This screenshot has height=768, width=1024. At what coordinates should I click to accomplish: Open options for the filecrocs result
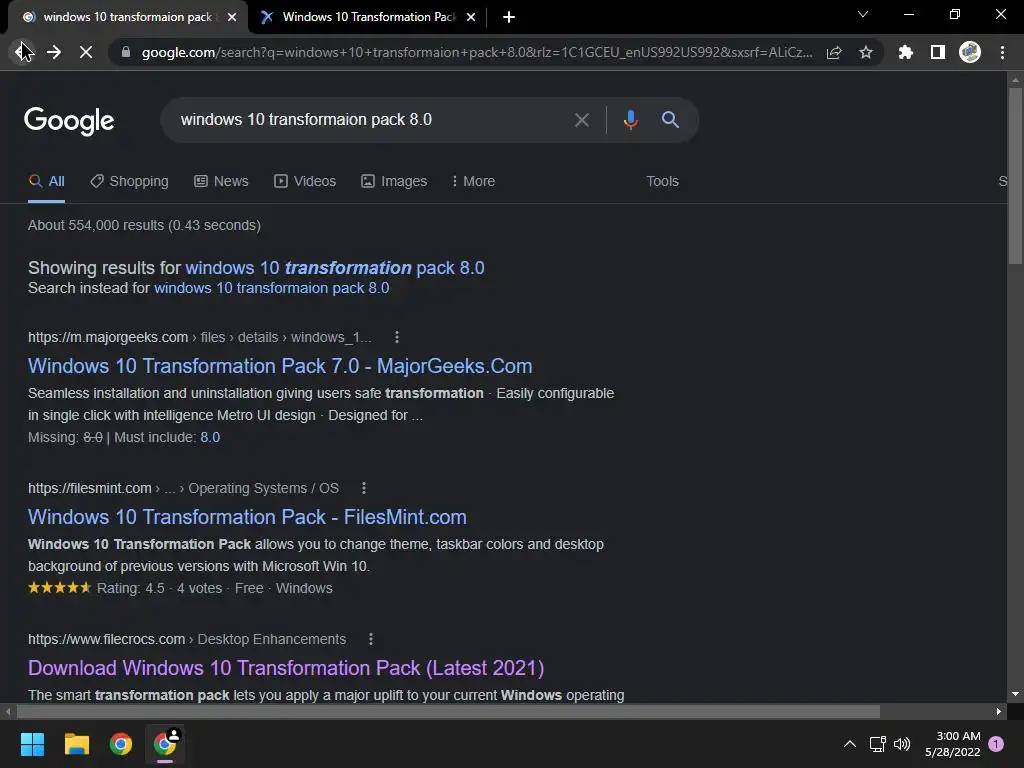click(371, 639)
